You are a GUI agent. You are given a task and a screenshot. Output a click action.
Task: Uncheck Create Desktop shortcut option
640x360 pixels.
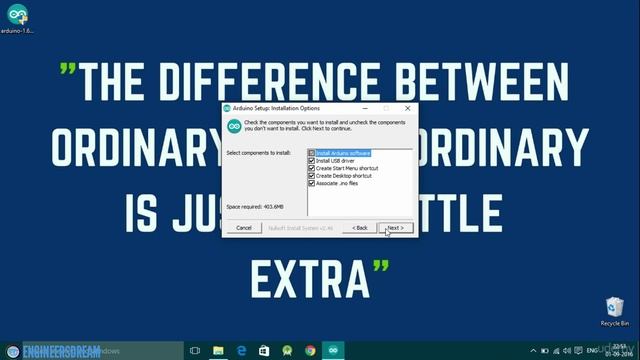(311, 176)
